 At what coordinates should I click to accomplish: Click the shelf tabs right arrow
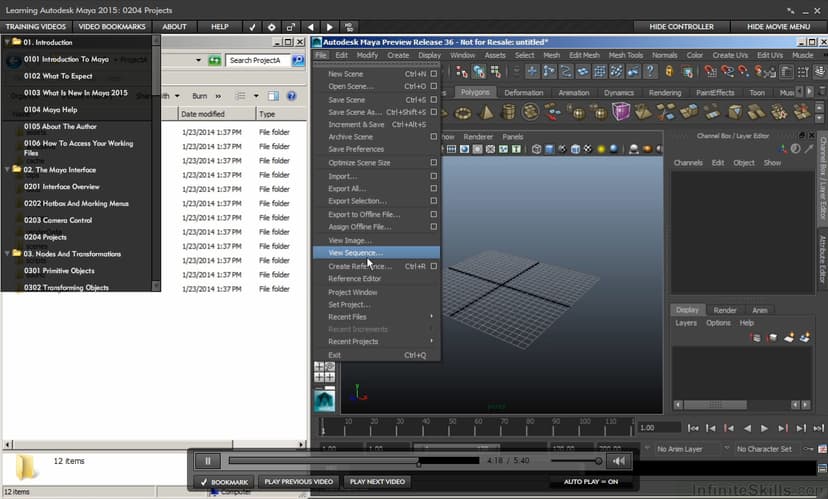click(x=810, y=92)
